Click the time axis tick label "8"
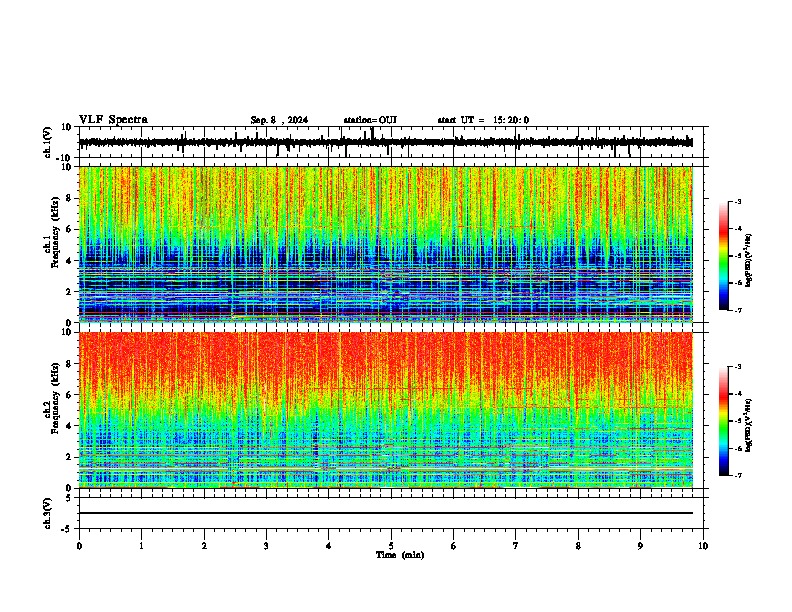This screenshot has width=792, height=612. click(578, 546)
